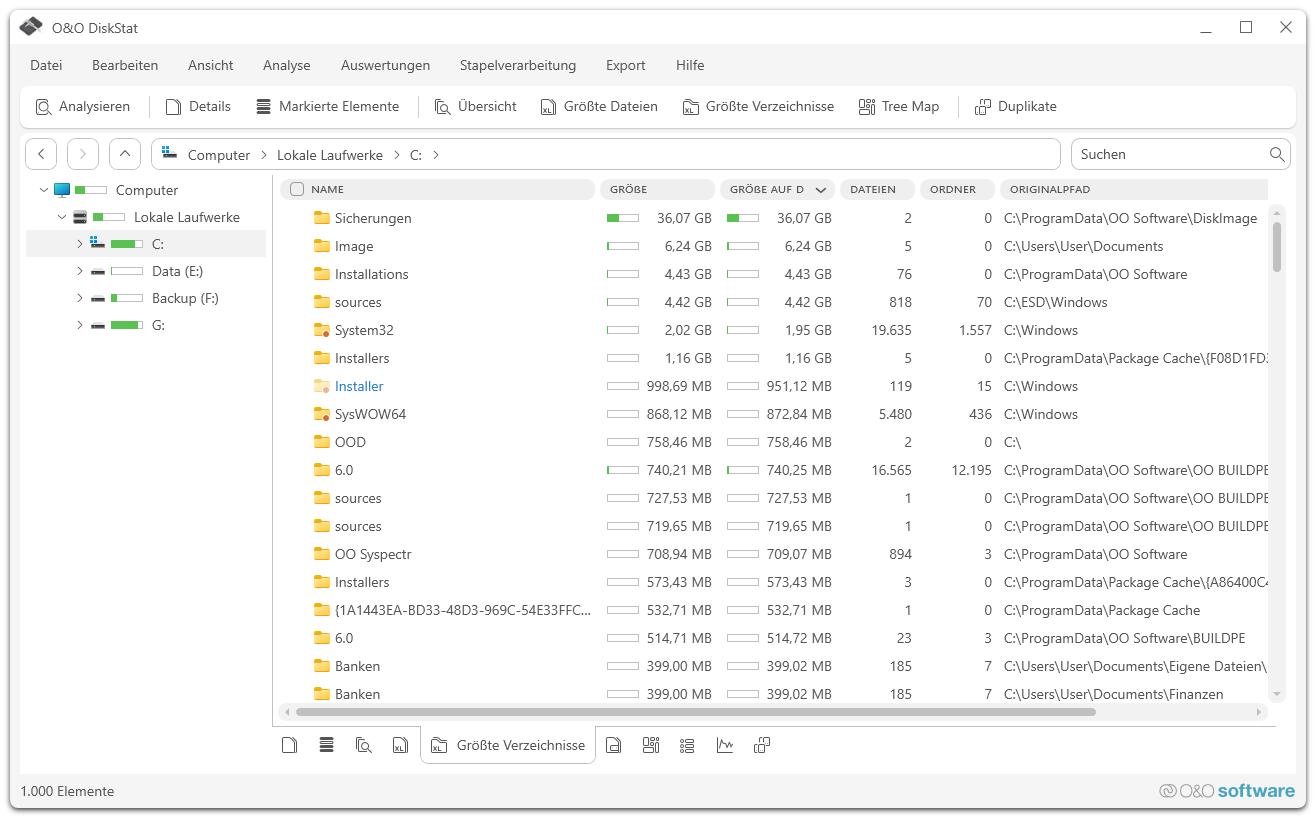This screenshot has width=1316, height=818.
Task: Select the Tree Map icon tab at bottom
Action: [651, 745]
